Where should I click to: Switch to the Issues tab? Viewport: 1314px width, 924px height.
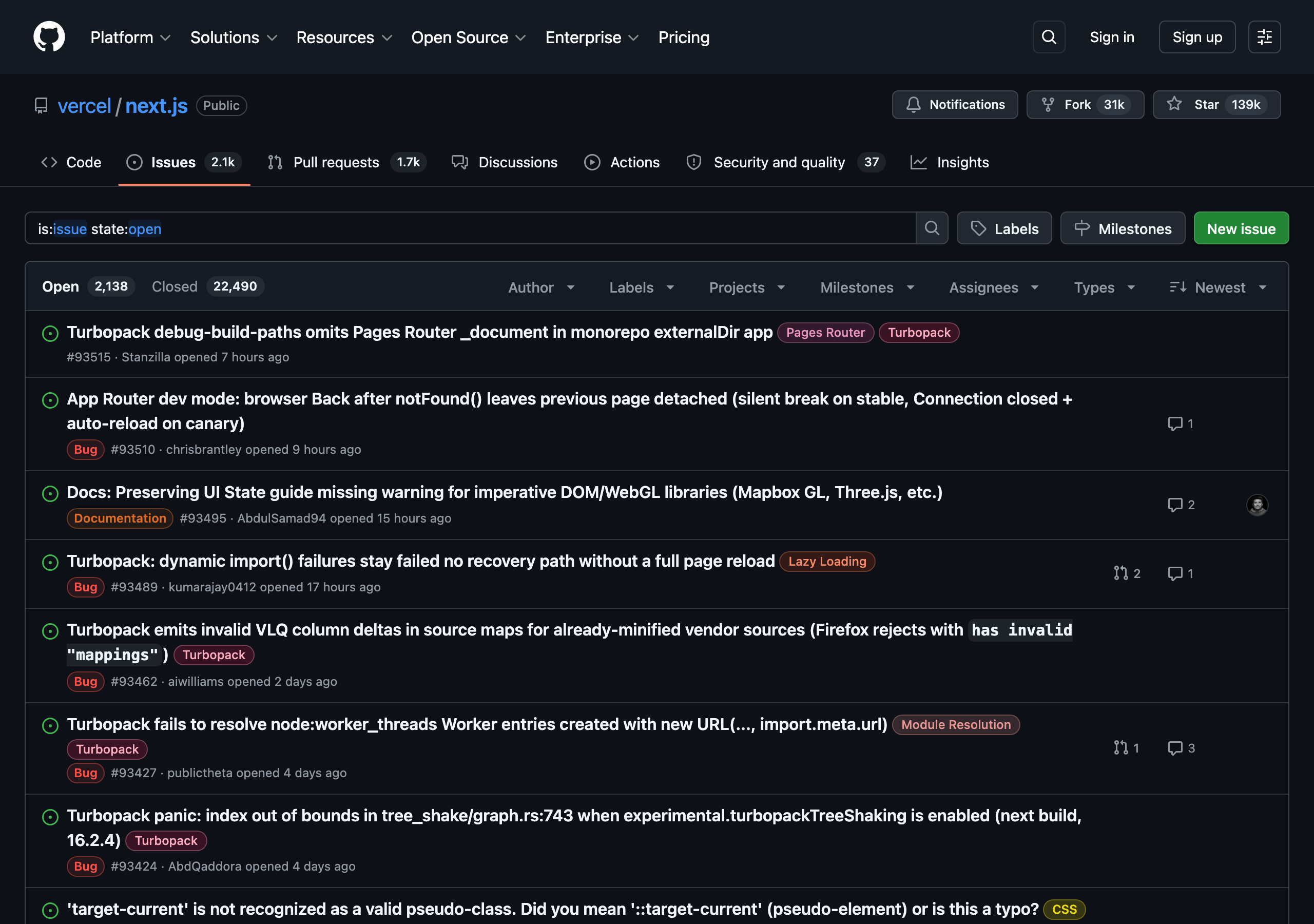[x=184, y=163]
